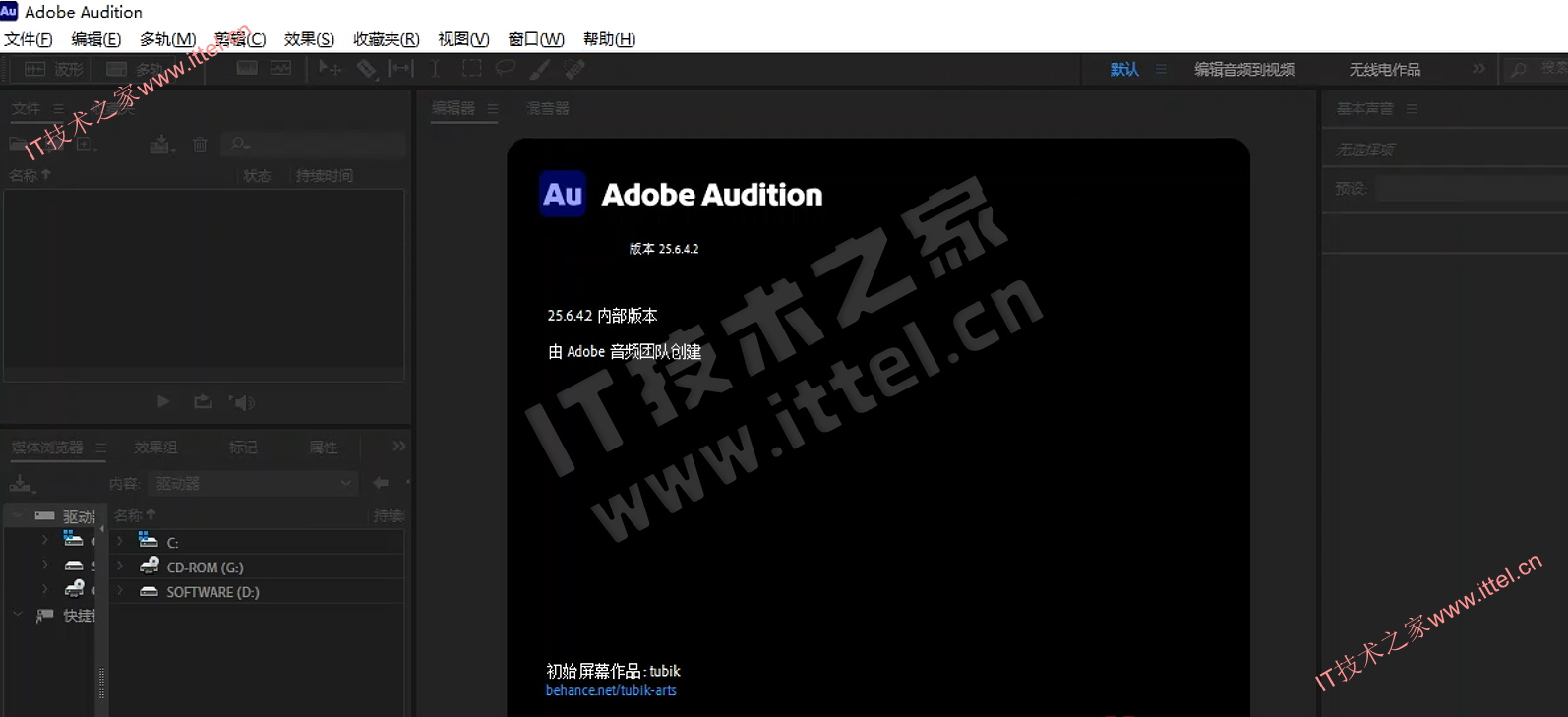Select the Marquee Selection tool
This screenshot has height=717, width=1568.
(472, 69)
